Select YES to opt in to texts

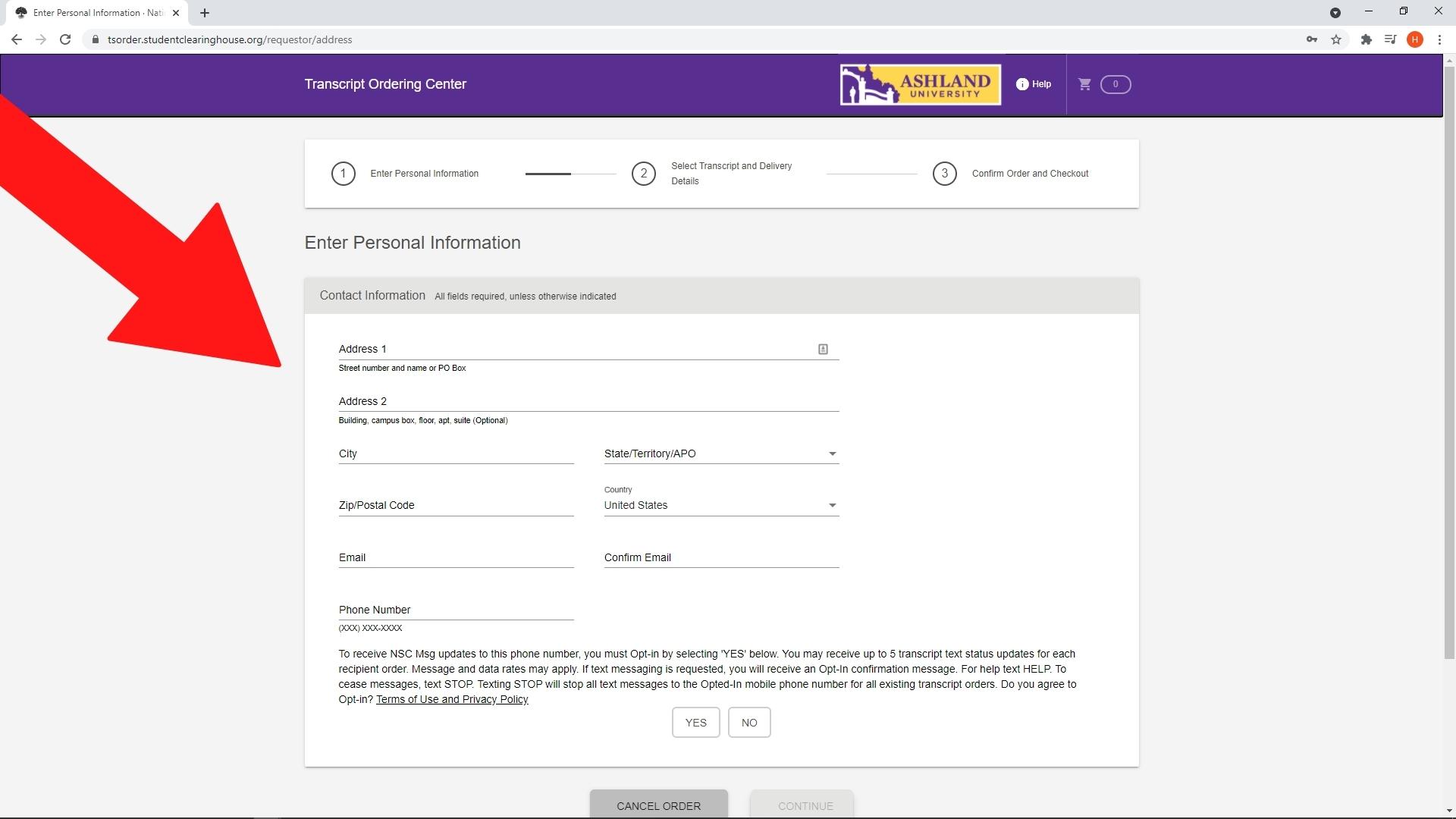coord(695,723)
